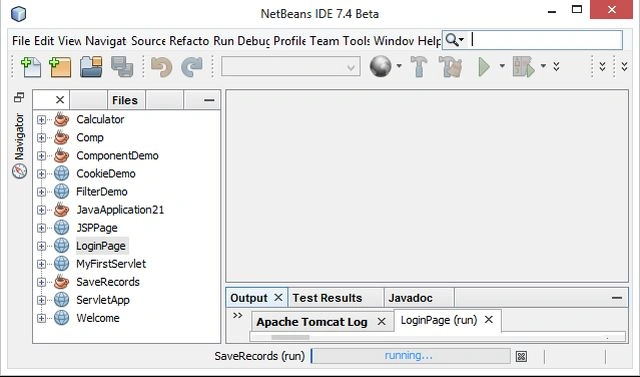Open the Help menu
Screen dimensions: 640x377
coord(429,41)
